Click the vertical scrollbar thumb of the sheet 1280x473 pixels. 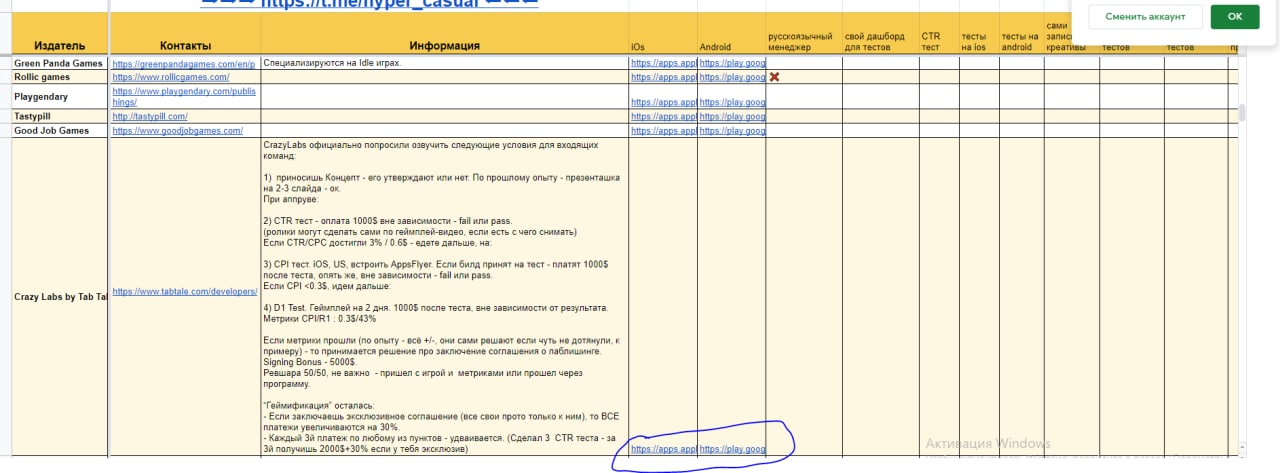[1243, 112]
